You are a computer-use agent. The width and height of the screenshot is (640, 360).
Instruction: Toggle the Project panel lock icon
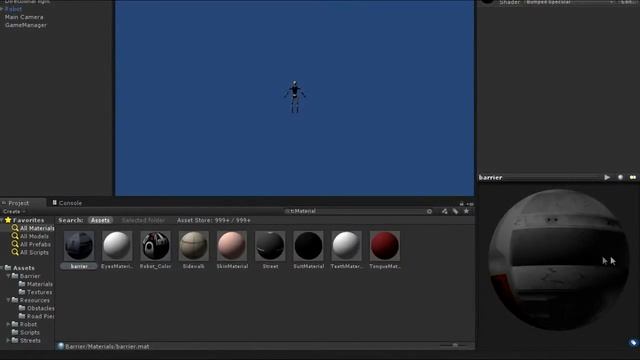(462, 203)
